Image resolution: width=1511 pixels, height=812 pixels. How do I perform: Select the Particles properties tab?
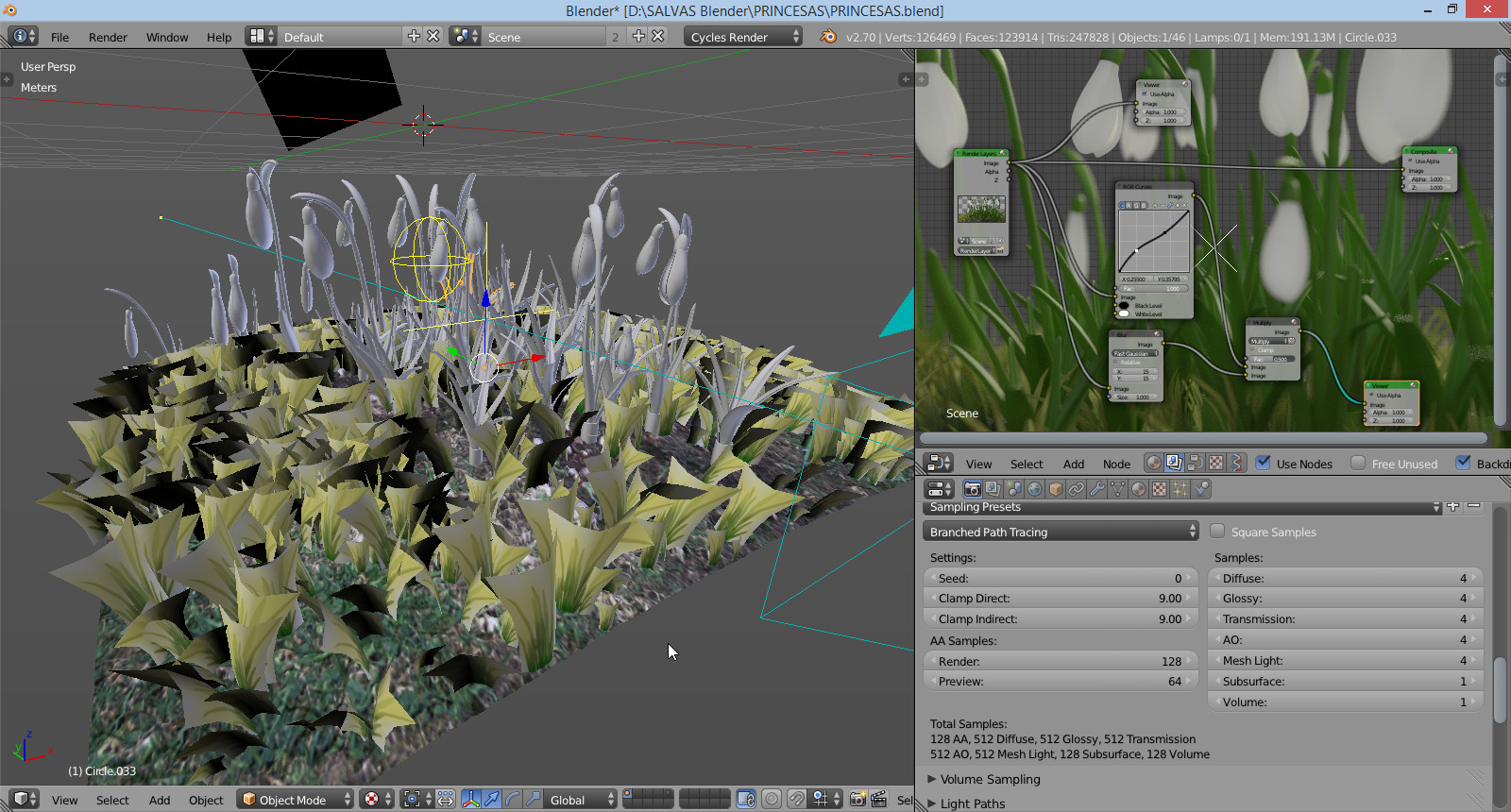[1180, 489]
